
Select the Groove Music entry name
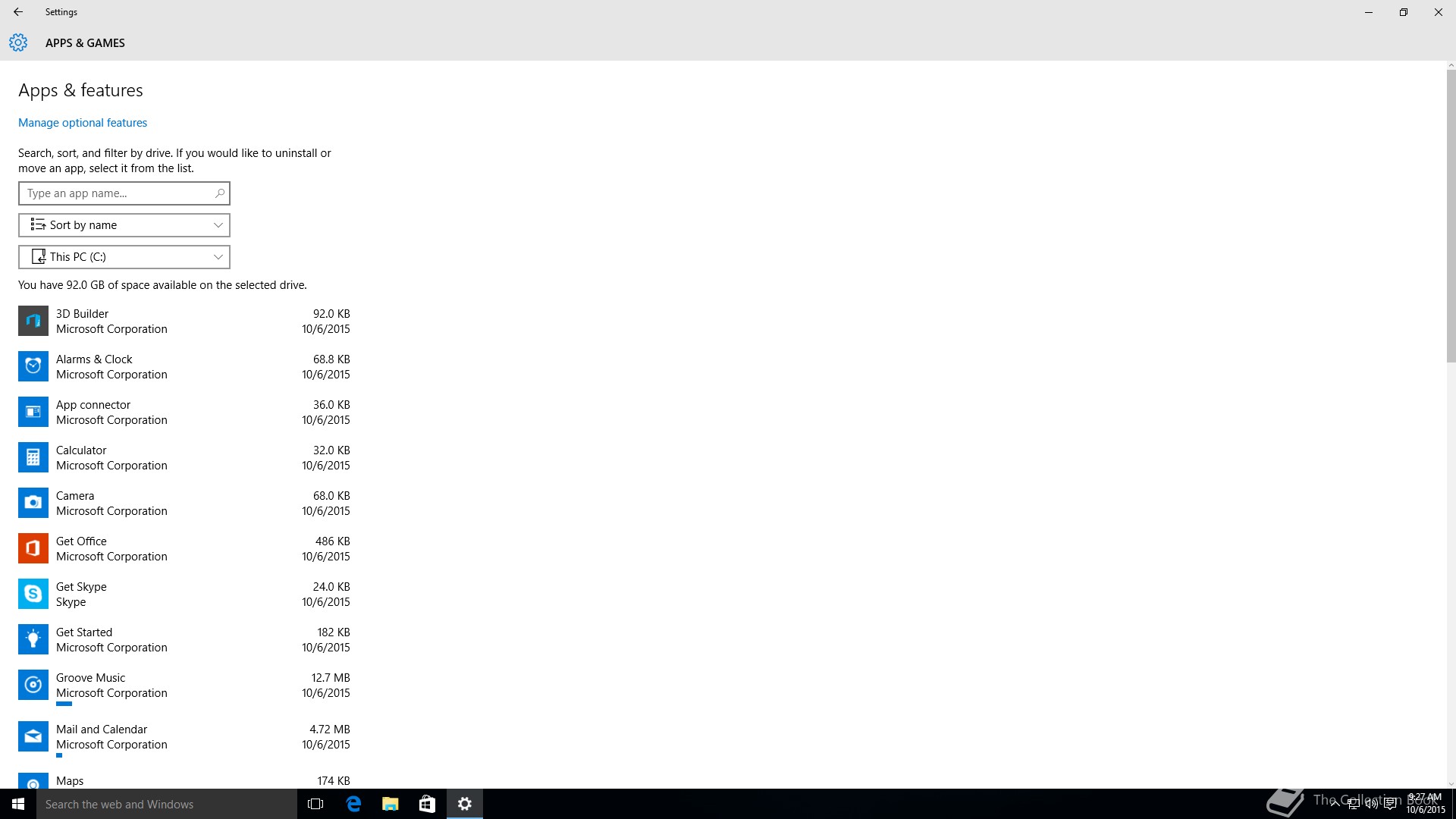pos(90,678)
